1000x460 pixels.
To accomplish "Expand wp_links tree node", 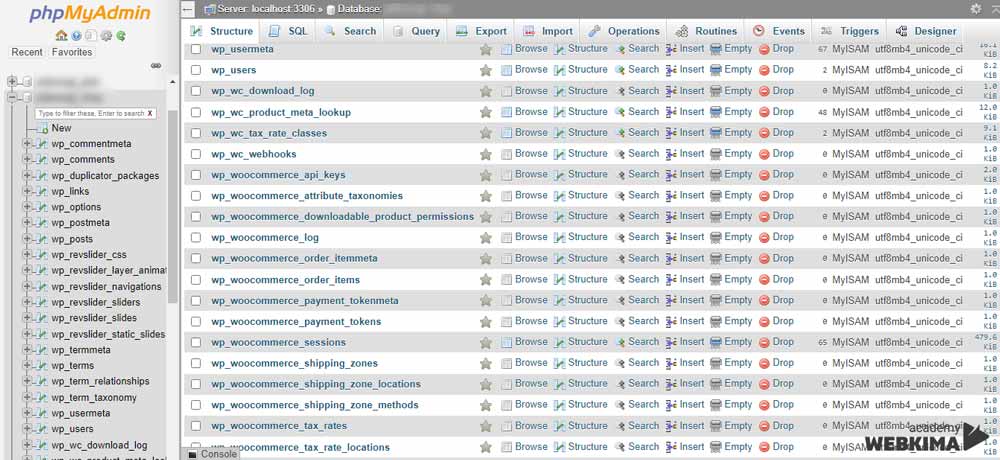I will click(27, 191).
